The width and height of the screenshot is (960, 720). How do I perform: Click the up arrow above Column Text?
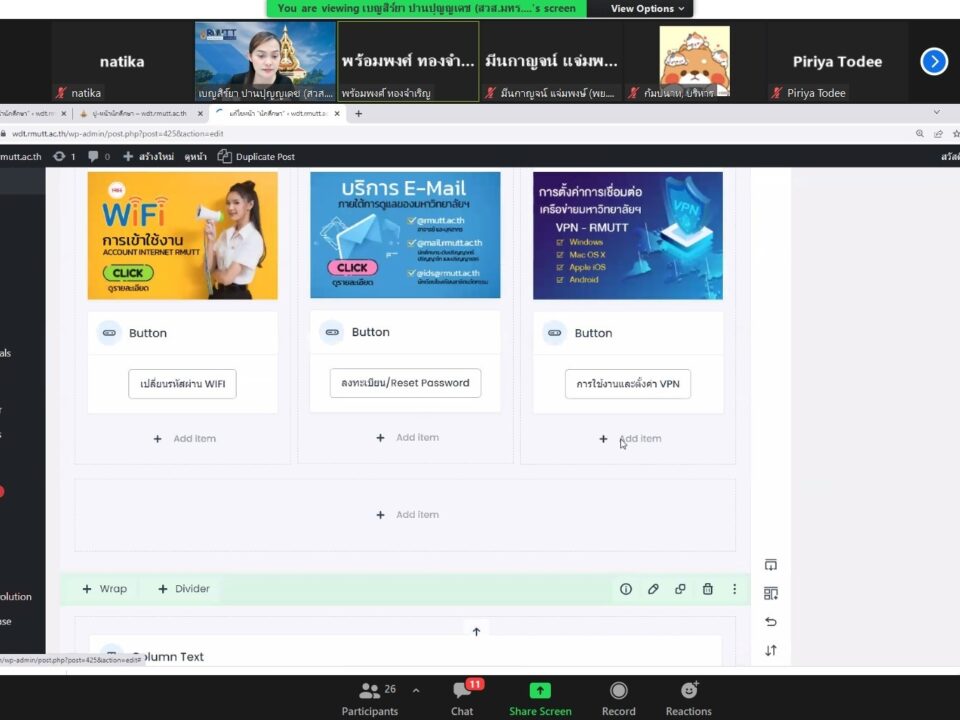coord(476,632)
